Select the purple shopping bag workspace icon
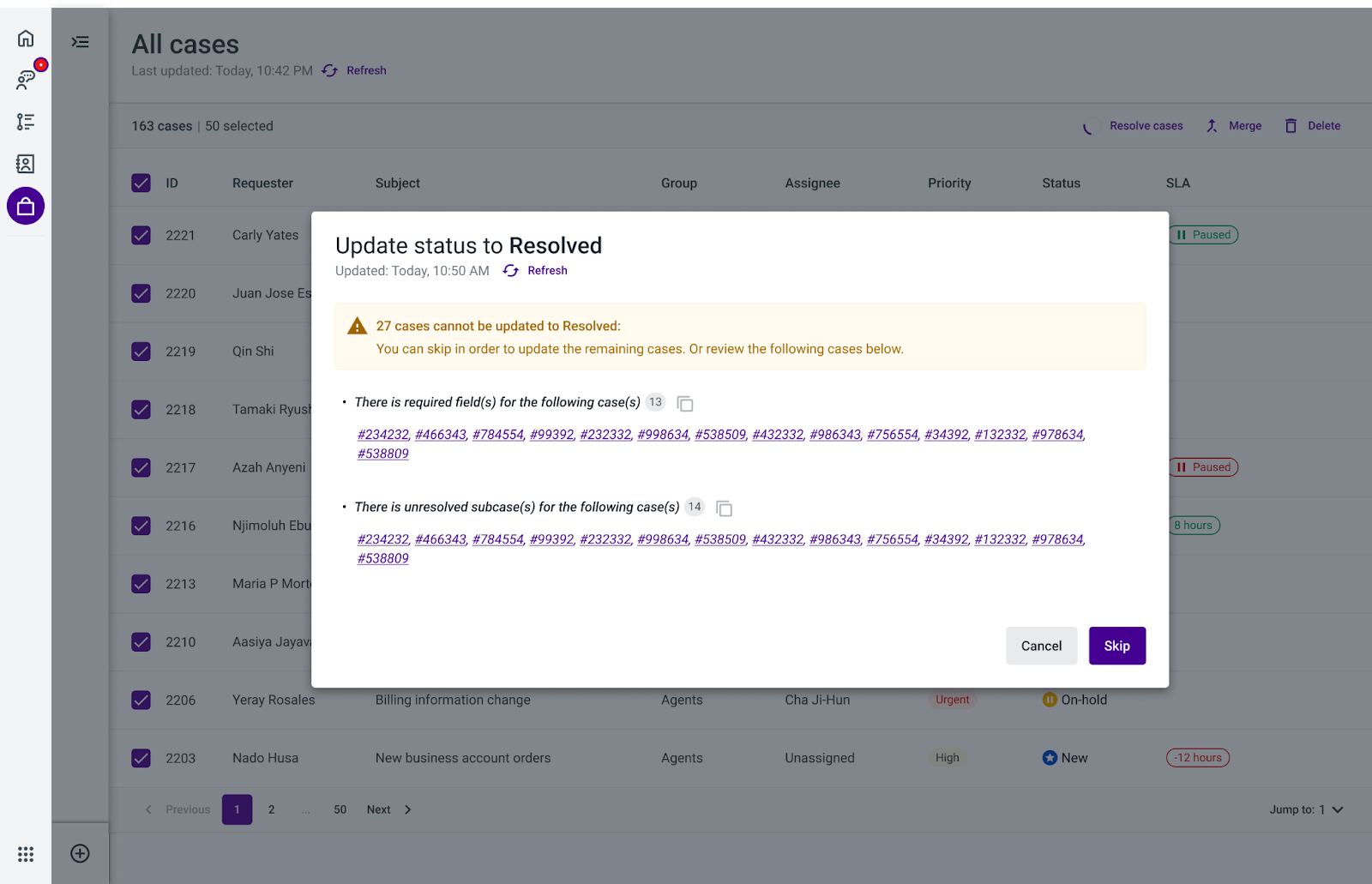Viewport: 1372px width, 884px height. (x=25, y=206)
